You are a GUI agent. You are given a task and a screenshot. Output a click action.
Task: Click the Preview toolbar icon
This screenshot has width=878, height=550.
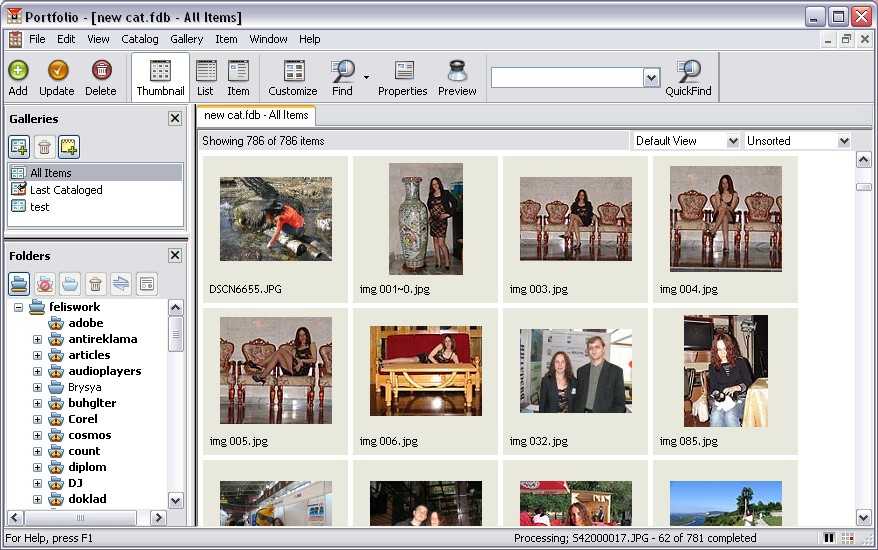point(457,78)
